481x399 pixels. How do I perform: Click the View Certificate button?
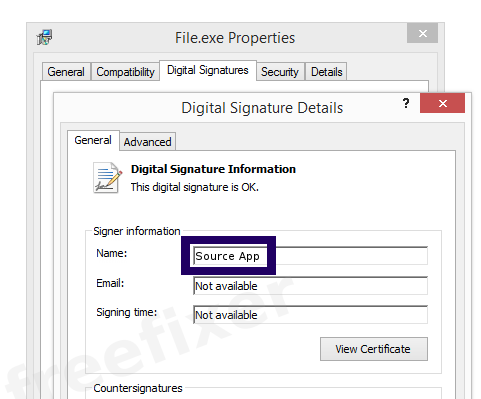pos(374,349)
